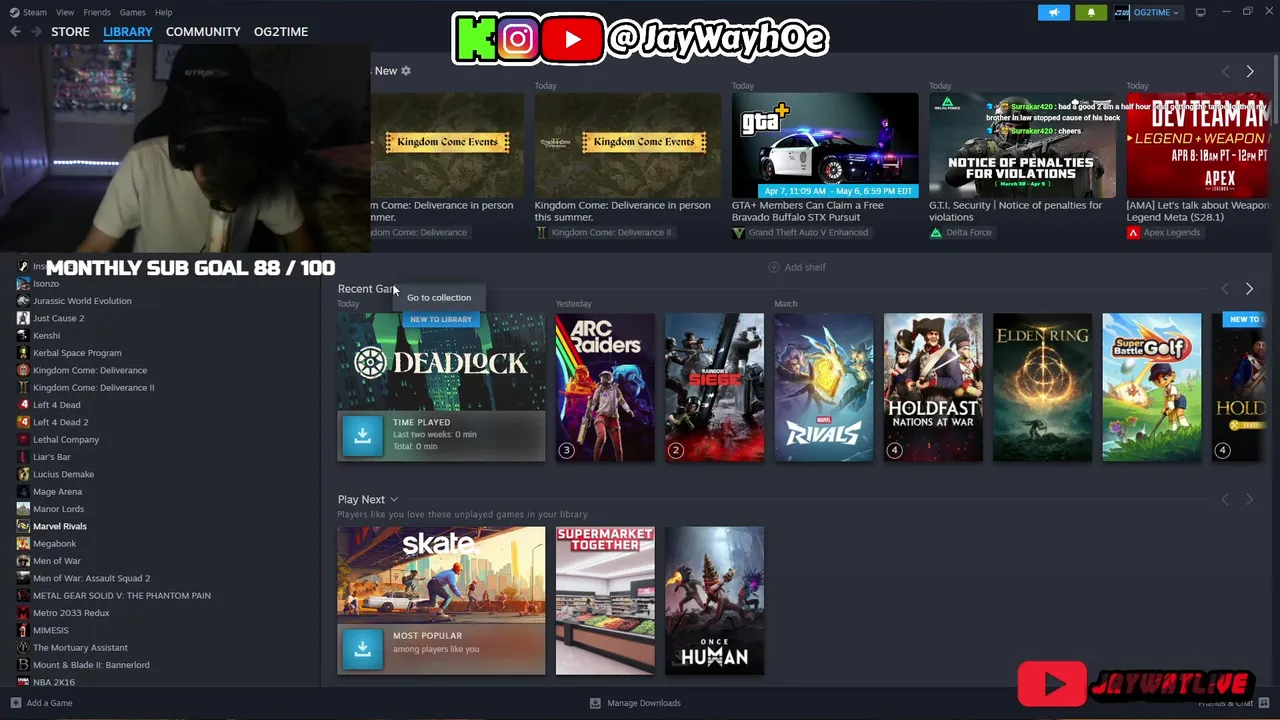Click the Kingdom Come: Deliverance II news icon

click(541, 232)
